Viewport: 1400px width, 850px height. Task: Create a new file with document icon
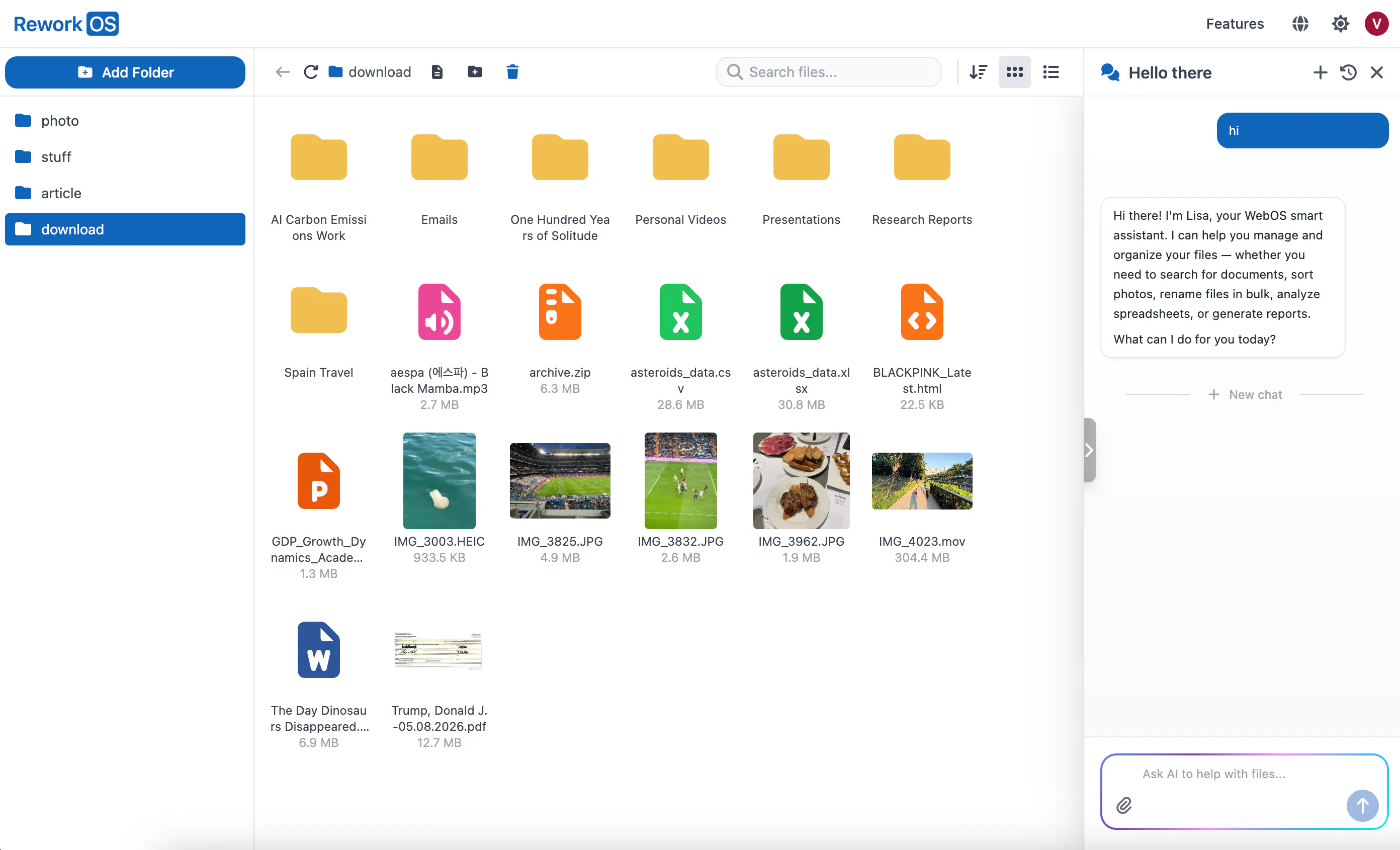pos(437,72)
